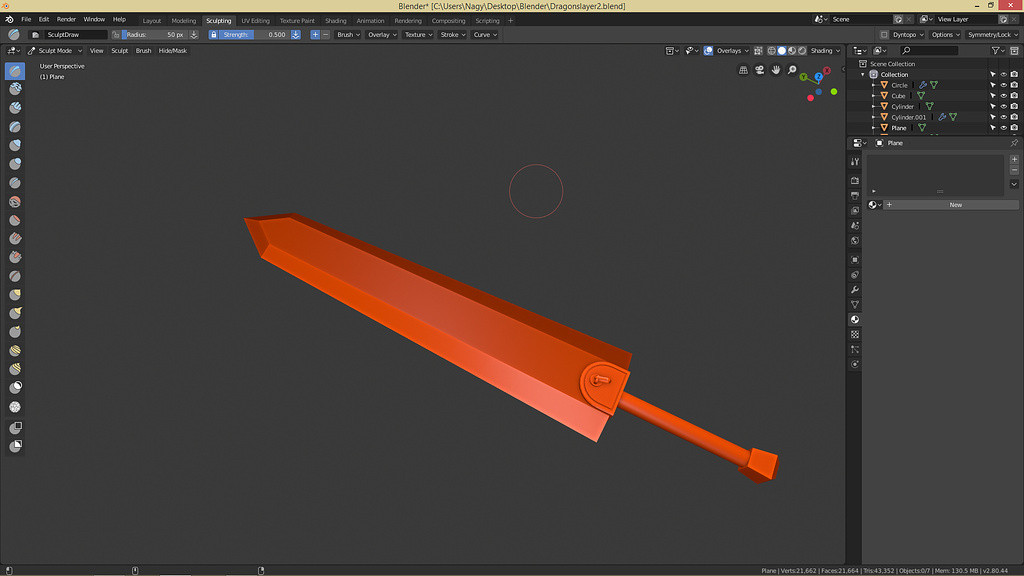Adjust the brush Radius slider
Viewport: 1024px width, 576px height.
[154, 35]
